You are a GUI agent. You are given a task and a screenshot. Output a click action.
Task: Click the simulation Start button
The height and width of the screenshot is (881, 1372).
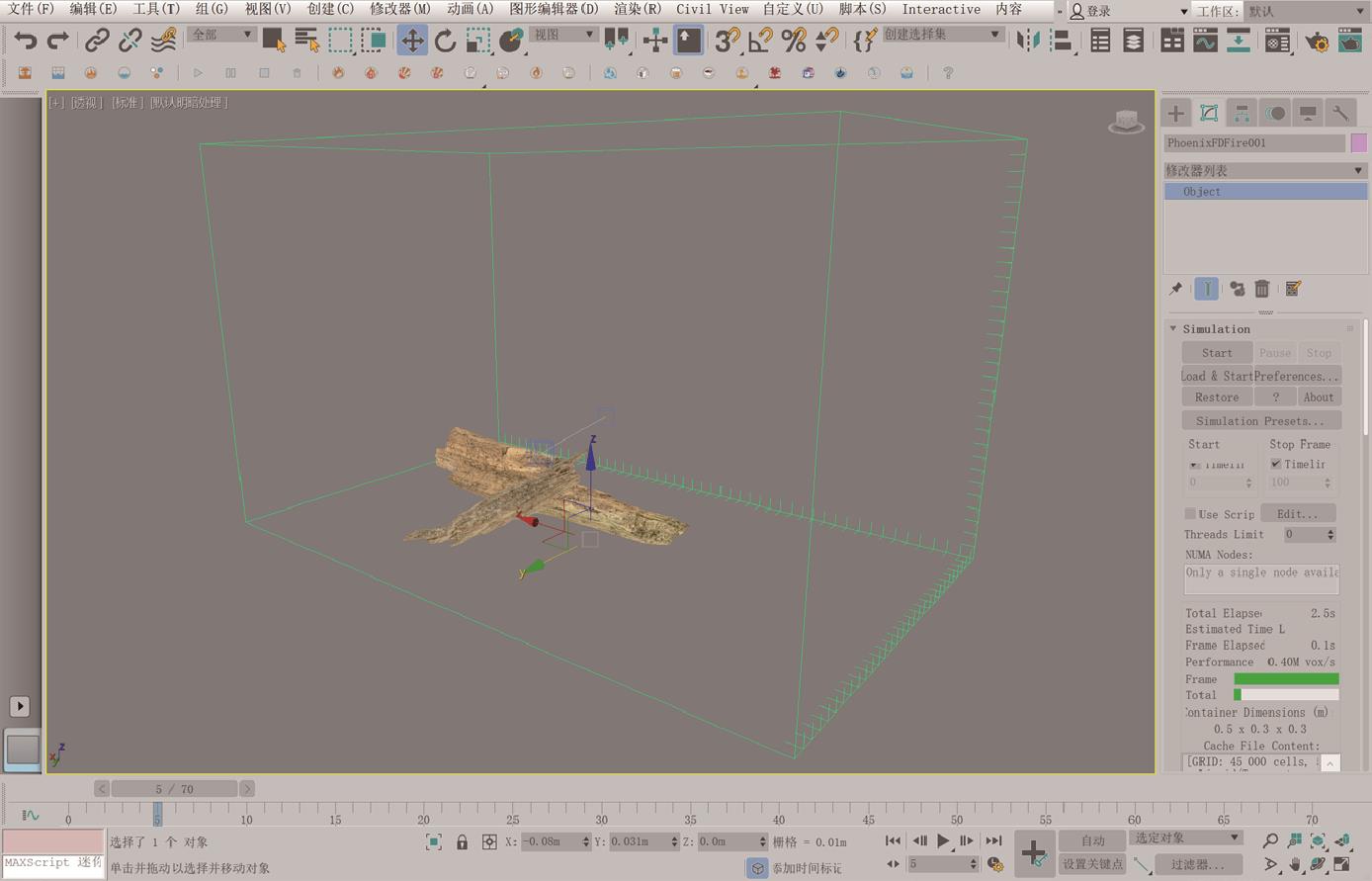tap(1217, 353)
